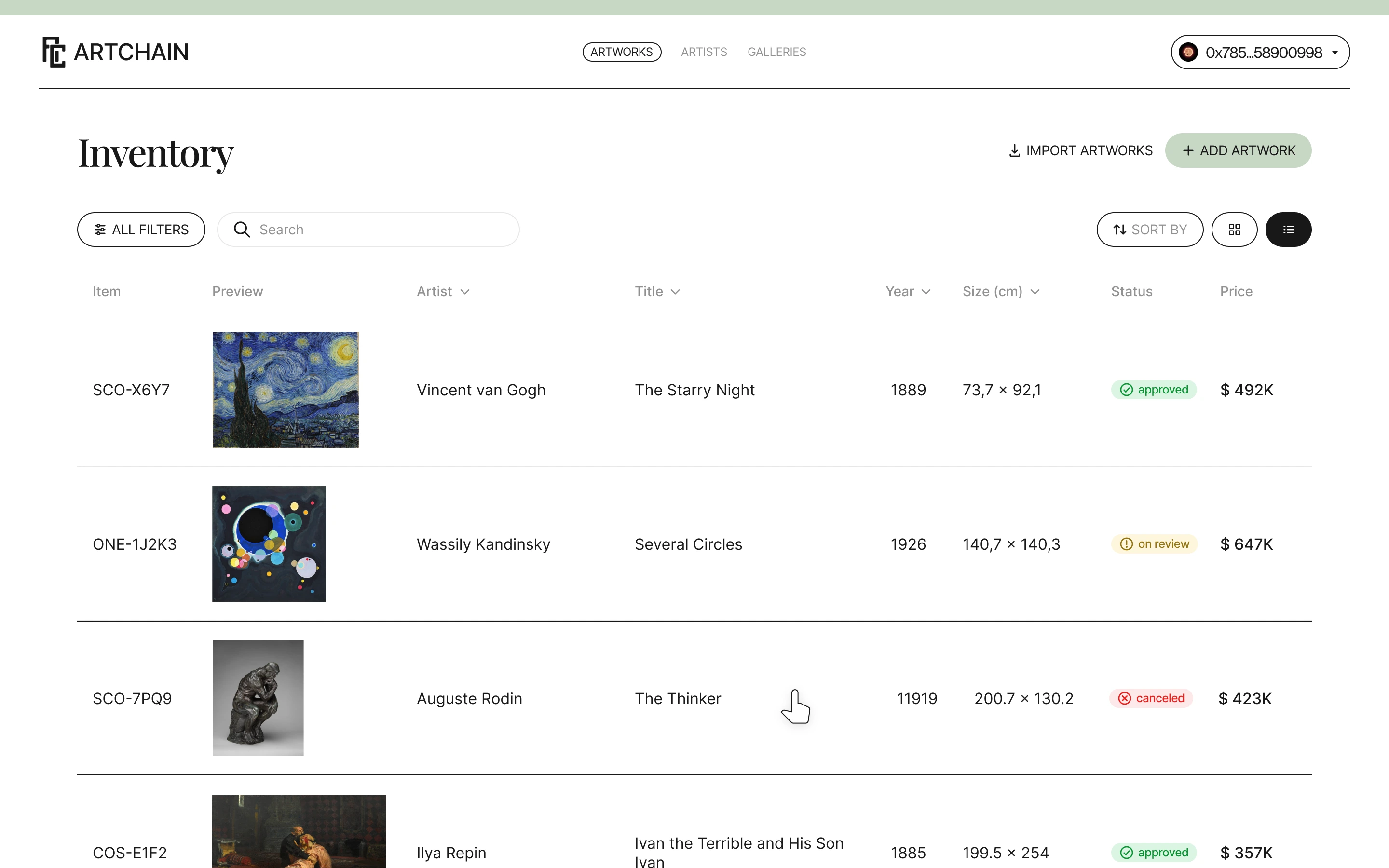Click the ARTCHAIN logo icon
The height and width of the screenshot is (868, 1389).
click(x=54, y=52)
